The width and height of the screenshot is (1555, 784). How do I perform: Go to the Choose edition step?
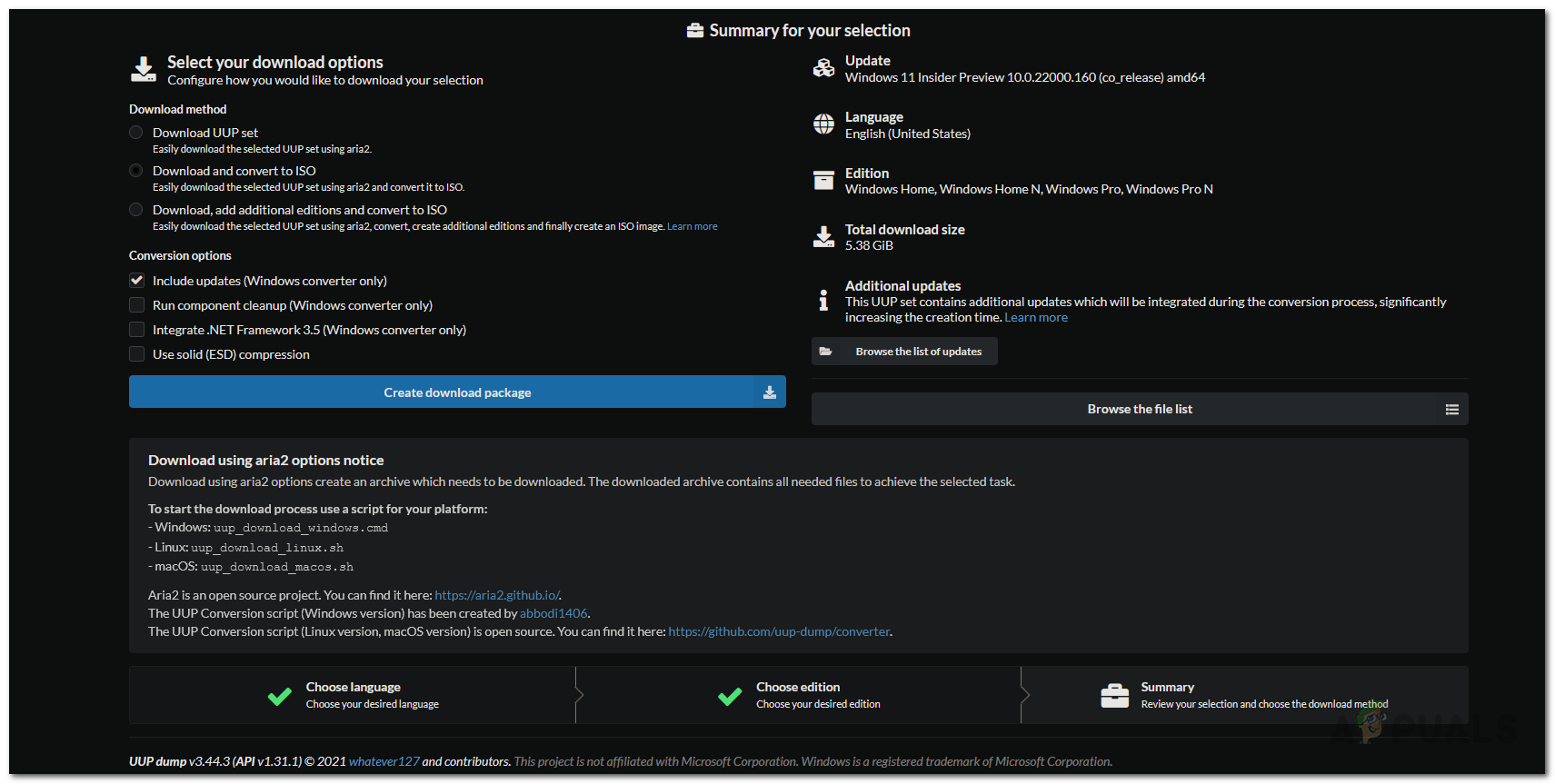point(798,695)
